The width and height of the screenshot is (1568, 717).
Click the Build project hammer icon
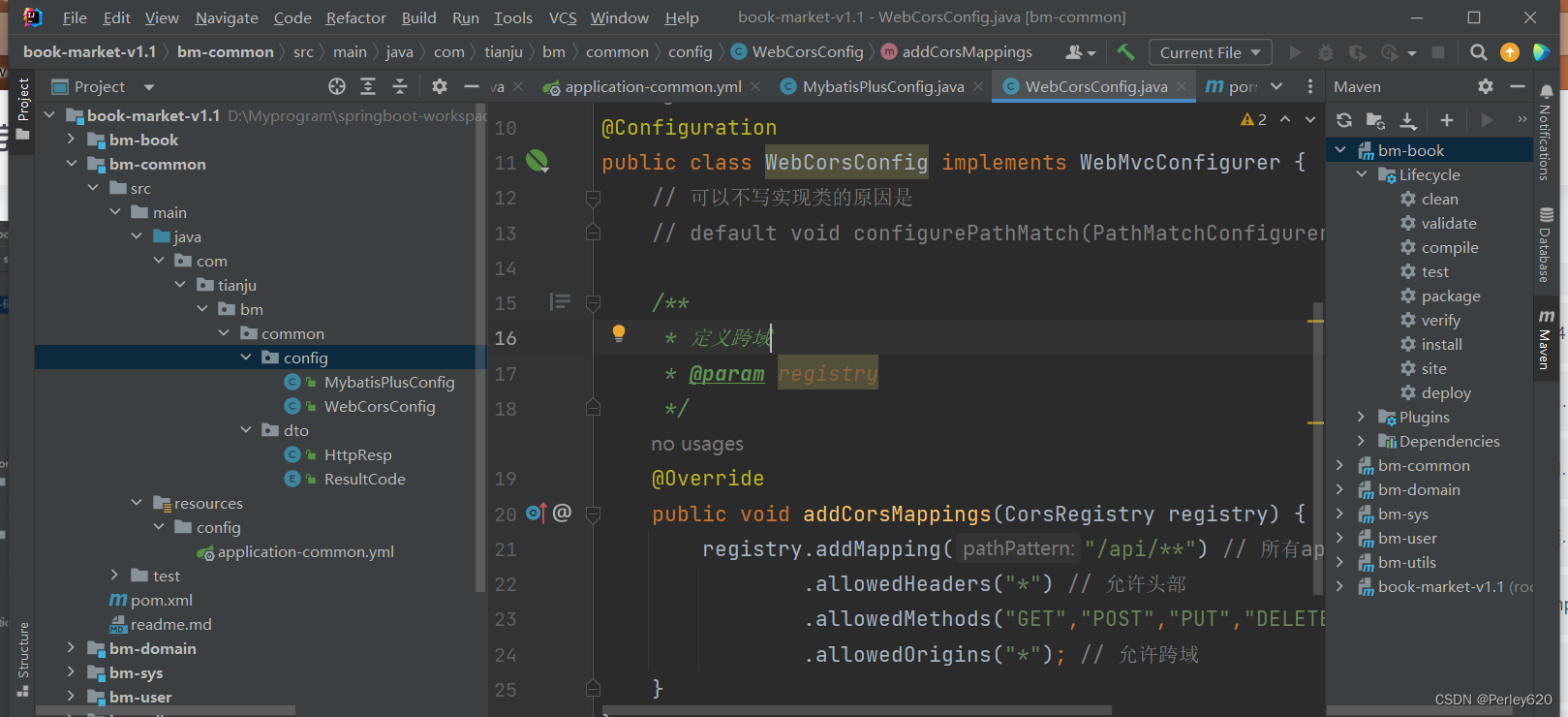[x=1125, y=52]
